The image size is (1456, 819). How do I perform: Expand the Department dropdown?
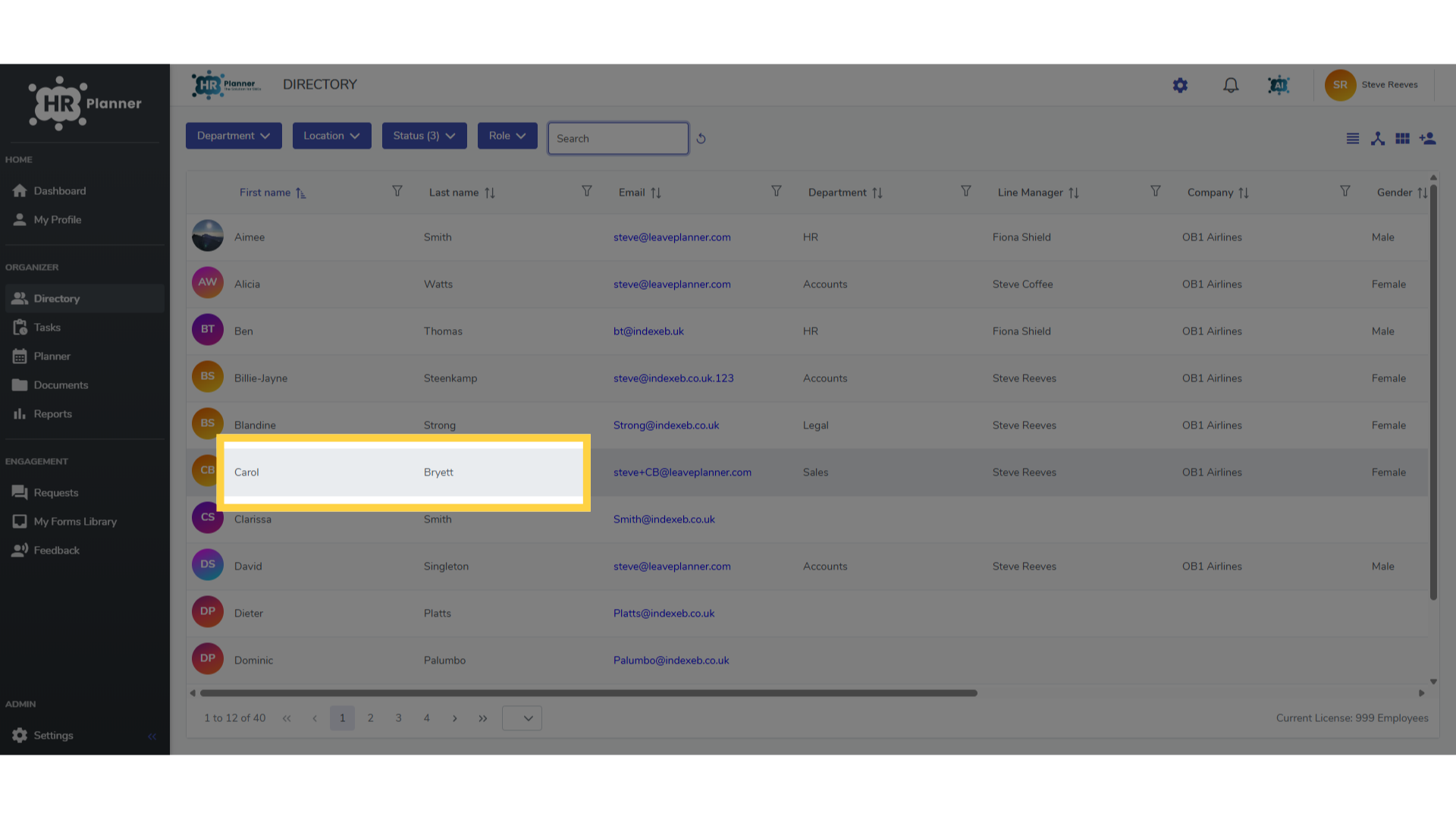pos(234,136)
